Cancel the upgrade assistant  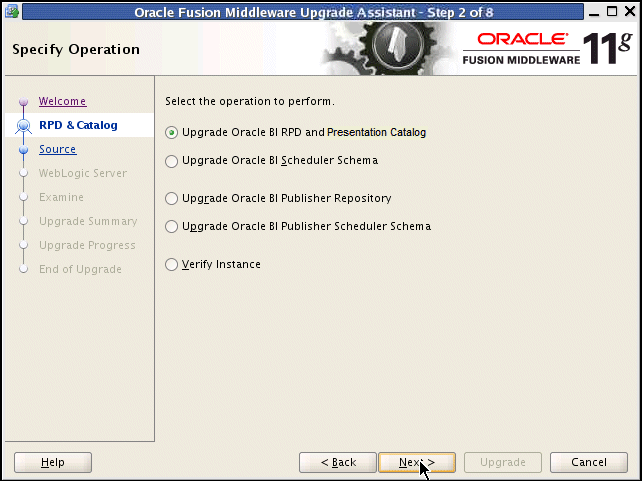coord(589,462)
